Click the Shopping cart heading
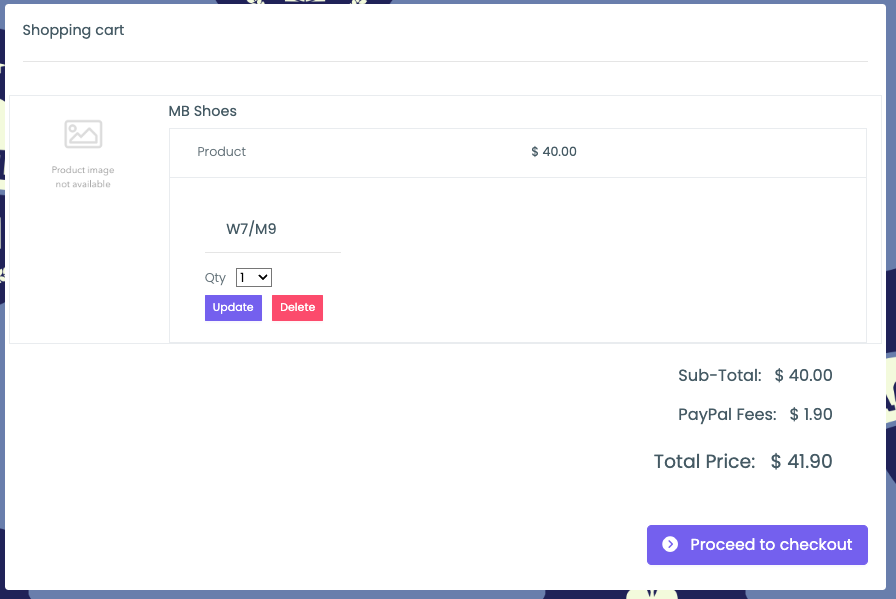The height and width of the screenshot is (599, 896). [73, 30]
